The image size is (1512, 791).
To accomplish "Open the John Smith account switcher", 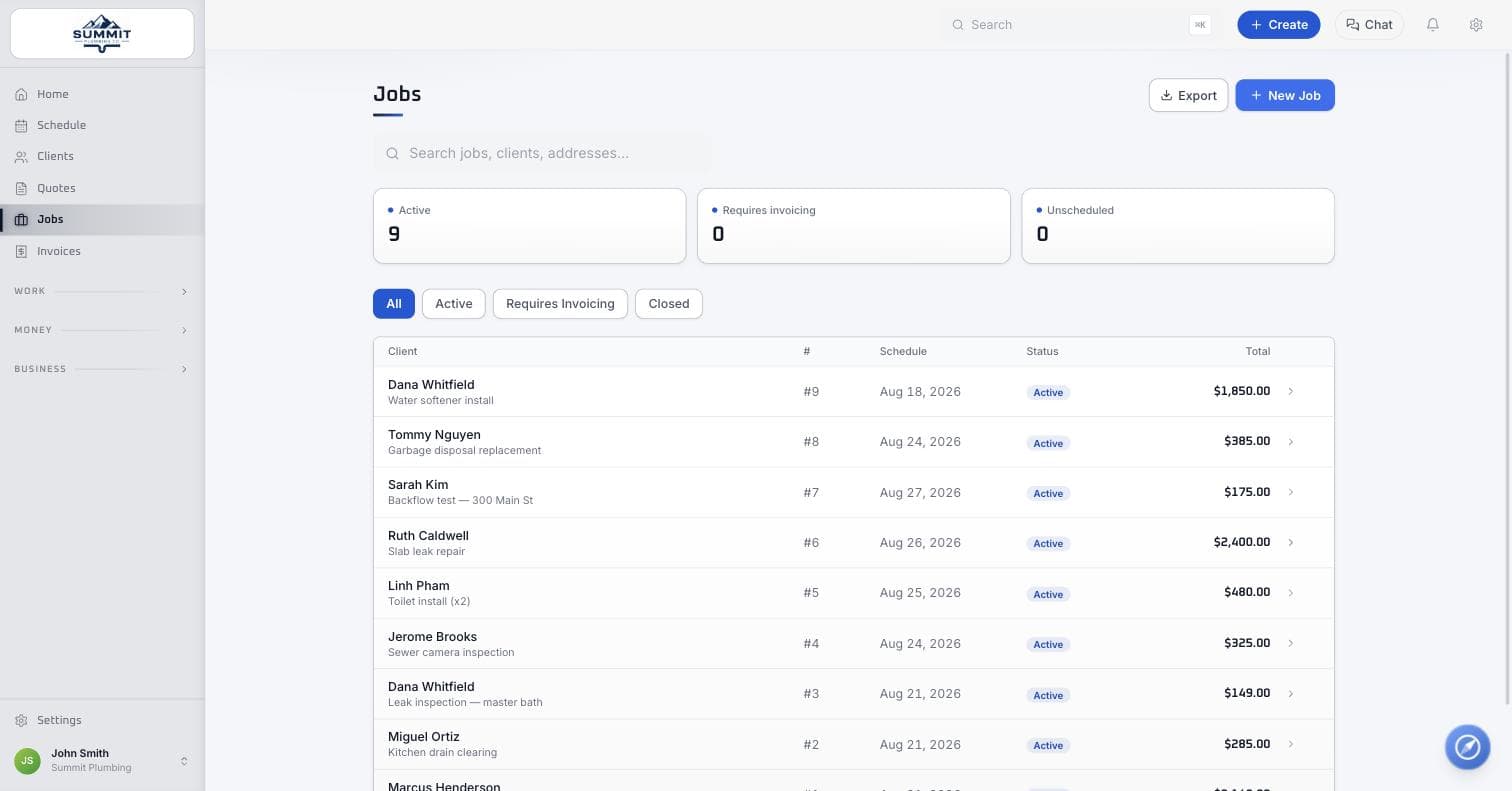I will click(x=102, y=760).
